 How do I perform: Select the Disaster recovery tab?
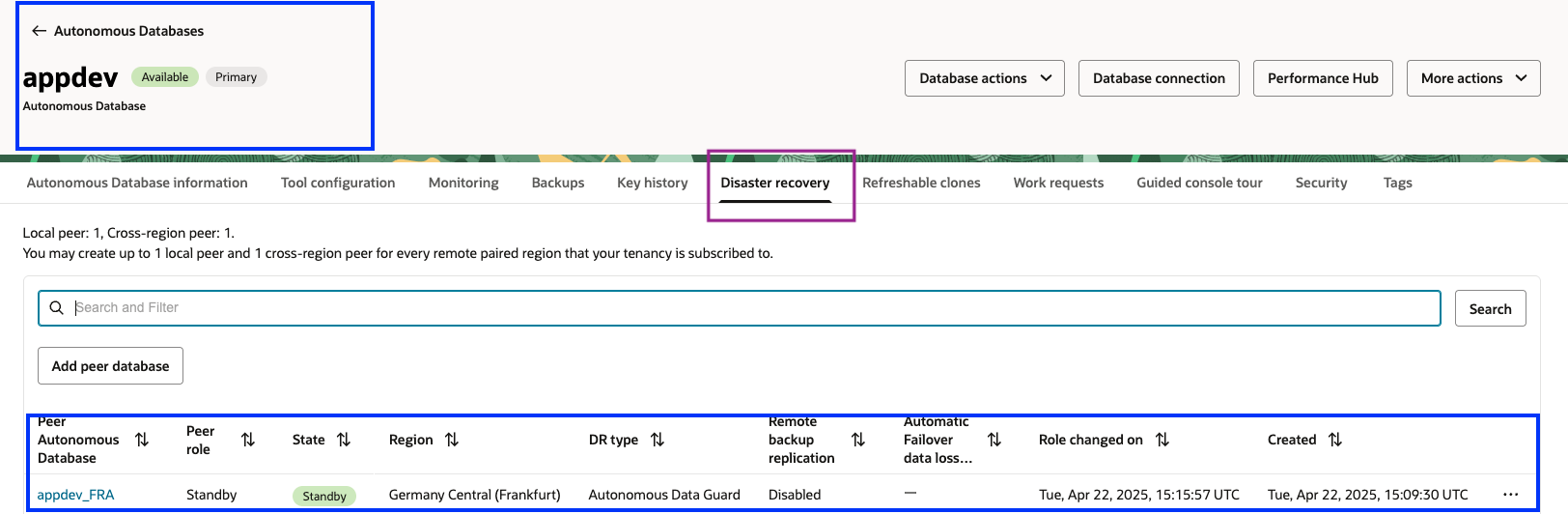775,183
